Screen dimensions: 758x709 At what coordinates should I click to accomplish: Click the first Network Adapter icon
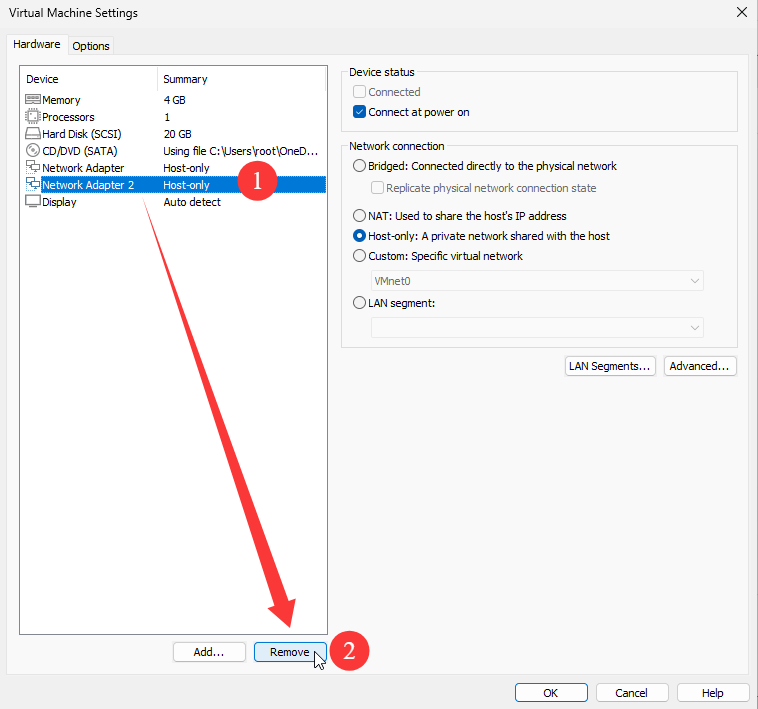point(32,168)
